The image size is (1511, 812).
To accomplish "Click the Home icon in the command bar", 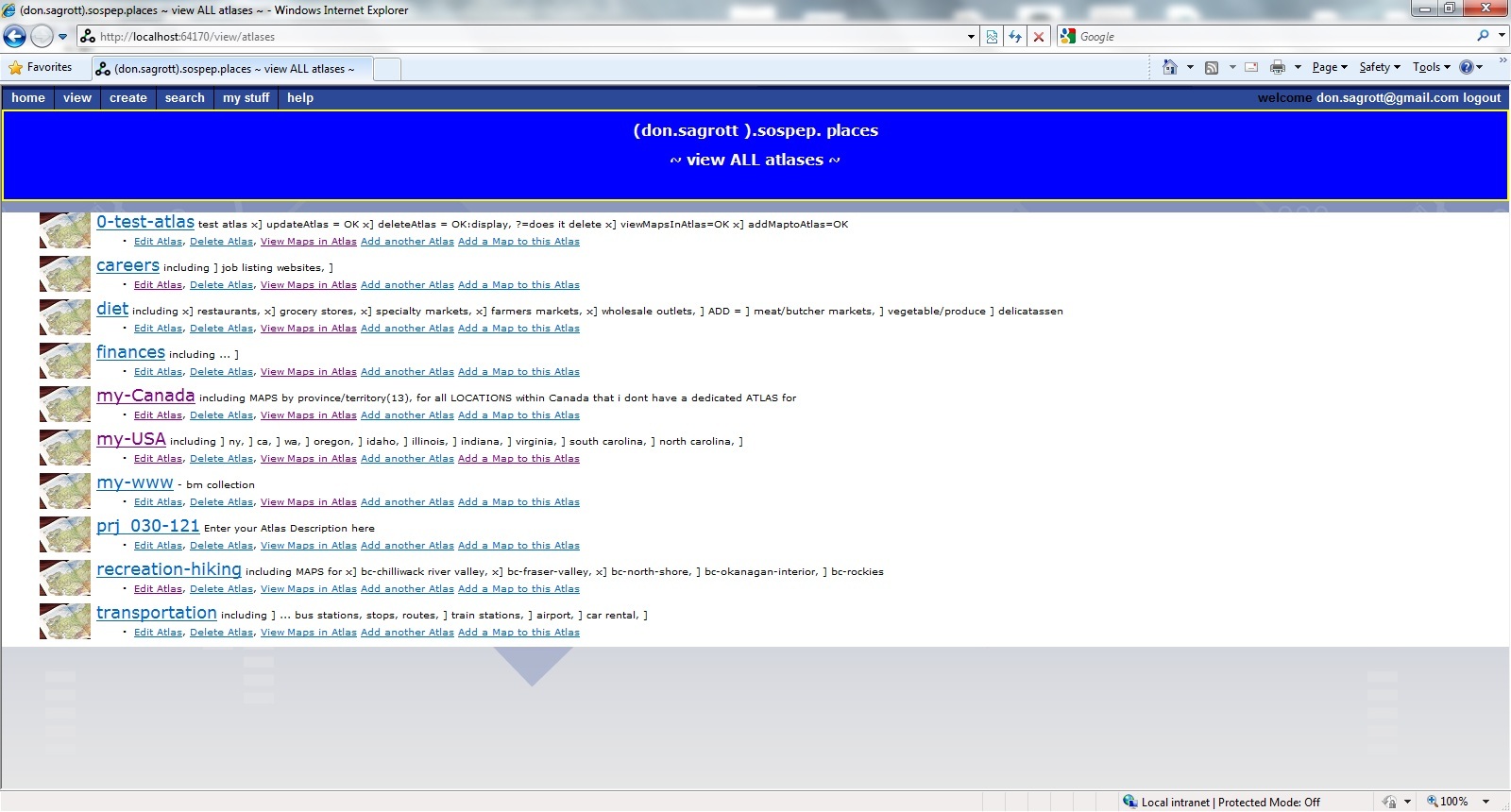I will tap(1170, 67).
